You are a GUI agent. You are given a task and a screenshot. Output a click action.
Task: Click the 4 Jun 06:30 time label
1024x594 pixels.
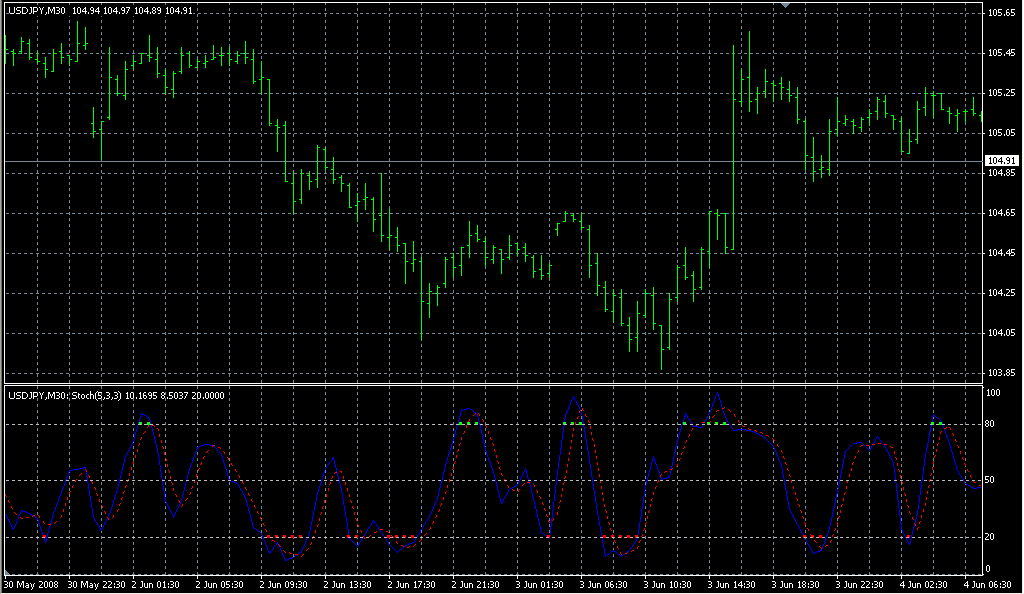988,584
